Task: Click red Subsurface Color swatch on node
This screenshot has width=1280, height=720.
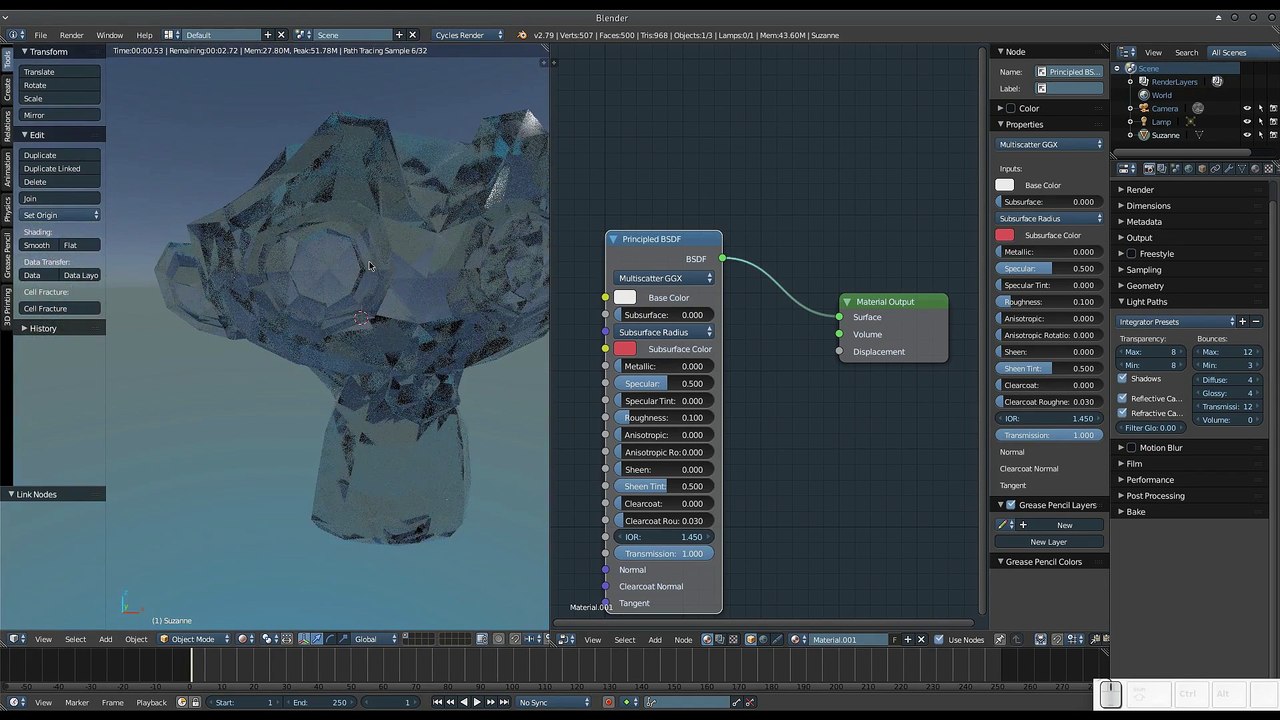Action: coord(625,349)
